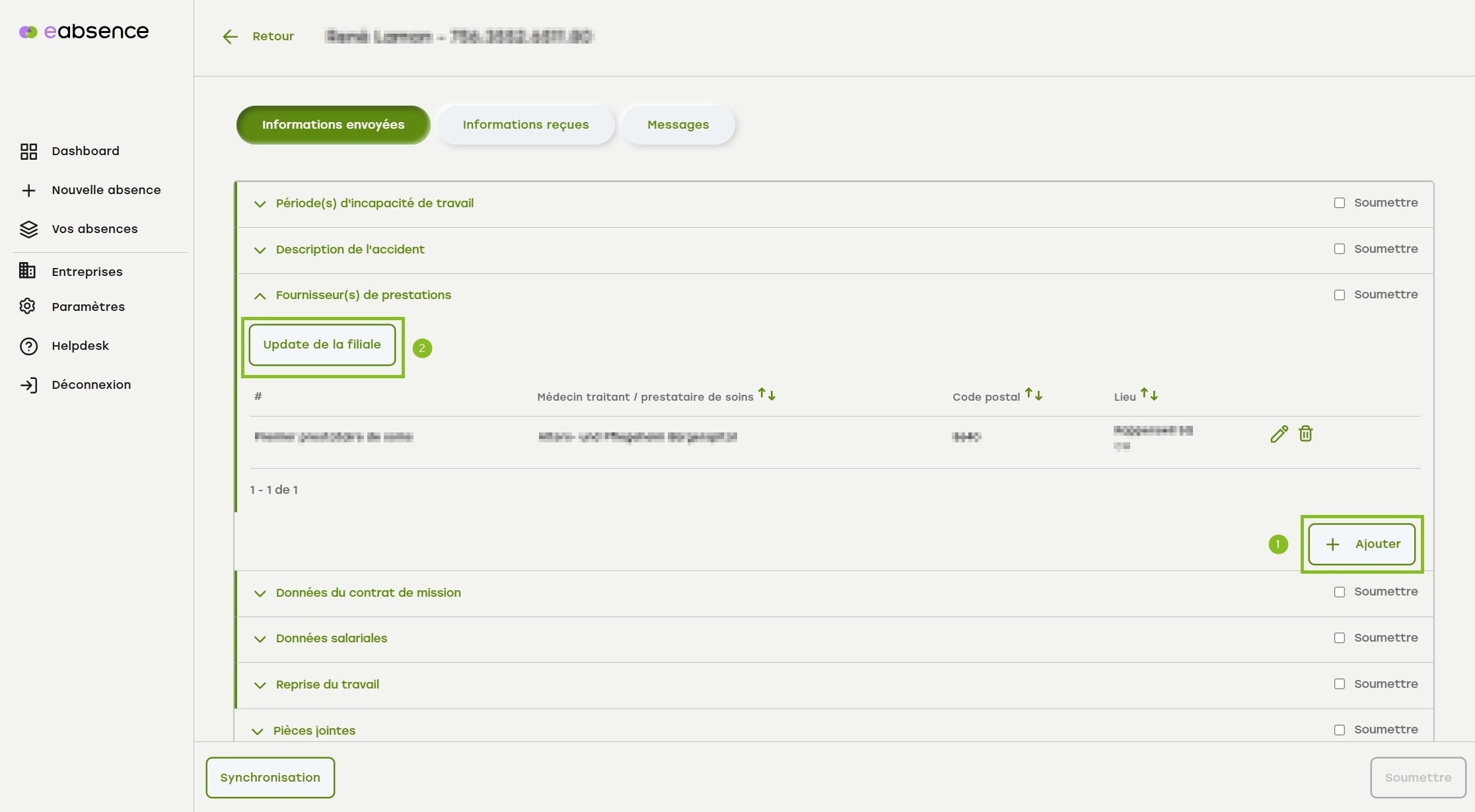Click the Déconnexion logout arrow icon
This screenshot has width=1475, height=812.
click(28, 385)
